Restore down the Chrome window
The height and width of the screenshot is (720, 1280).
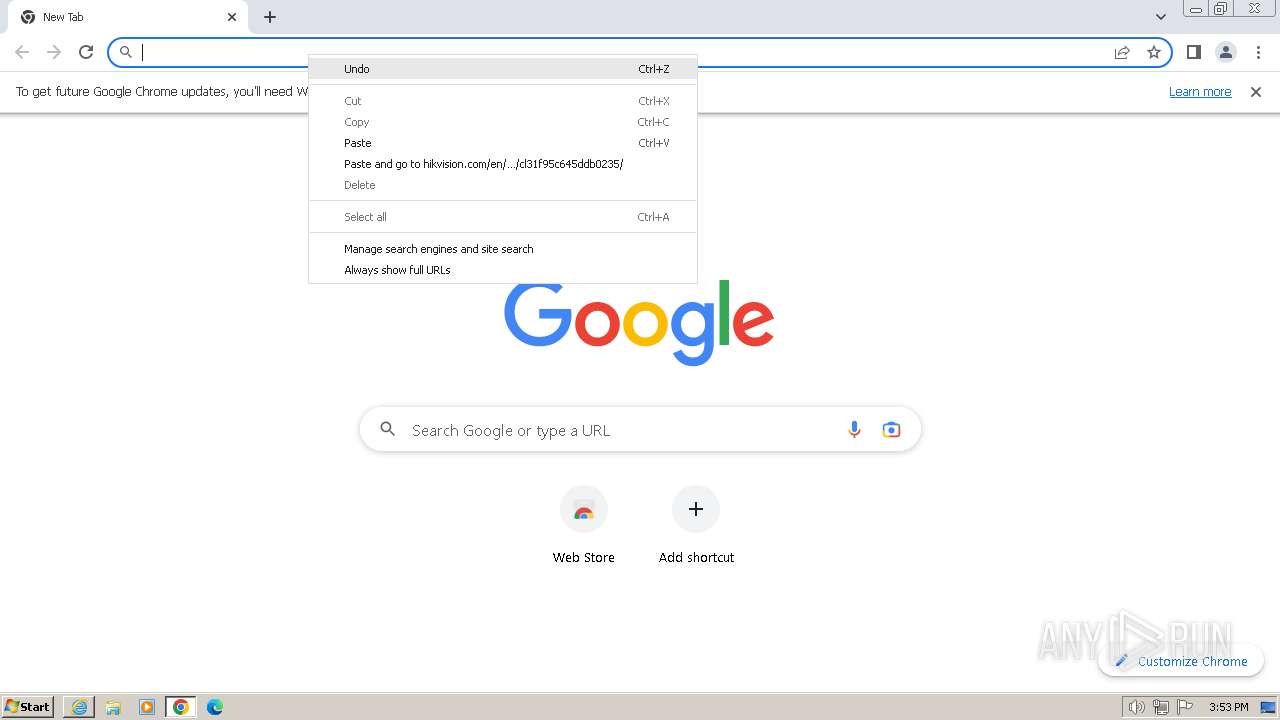coord(1221,9)
